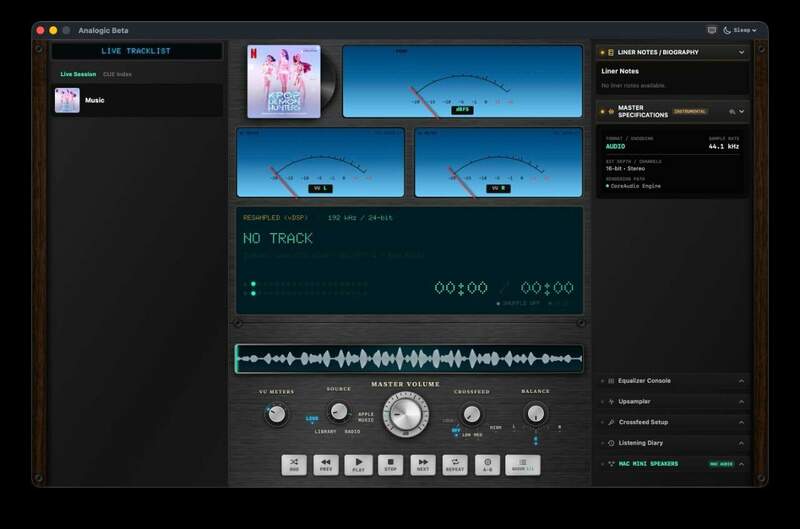Click the 44.1 kHz sample rate value
The width and height of the screenshot is (800, 529).
[723, 146]
